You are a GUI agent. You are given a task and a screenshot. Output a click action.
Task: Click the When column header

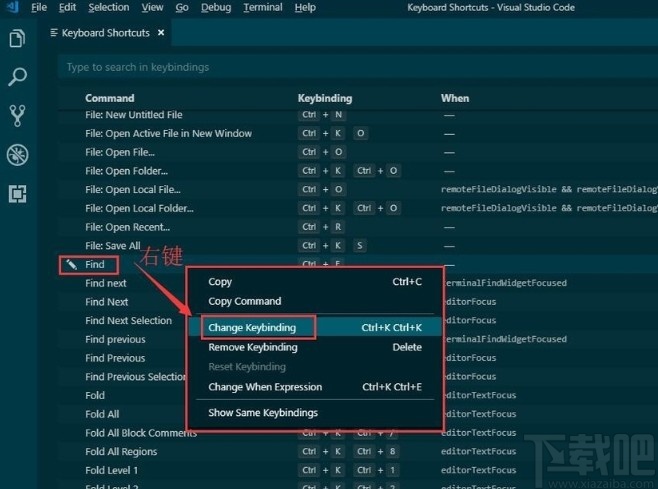(455, 98)
